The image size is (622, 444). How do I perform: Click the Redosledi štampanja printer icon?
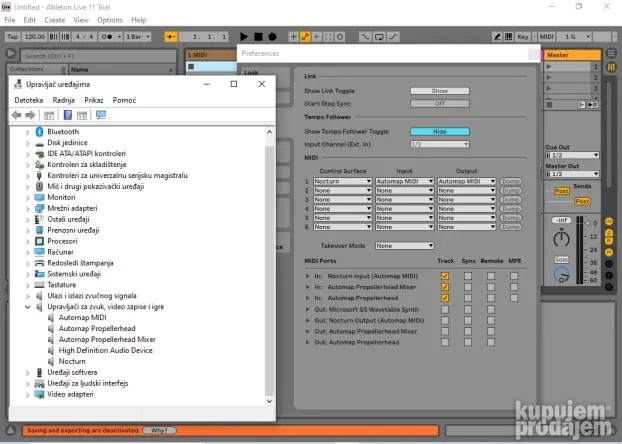(x=39, y=263)
